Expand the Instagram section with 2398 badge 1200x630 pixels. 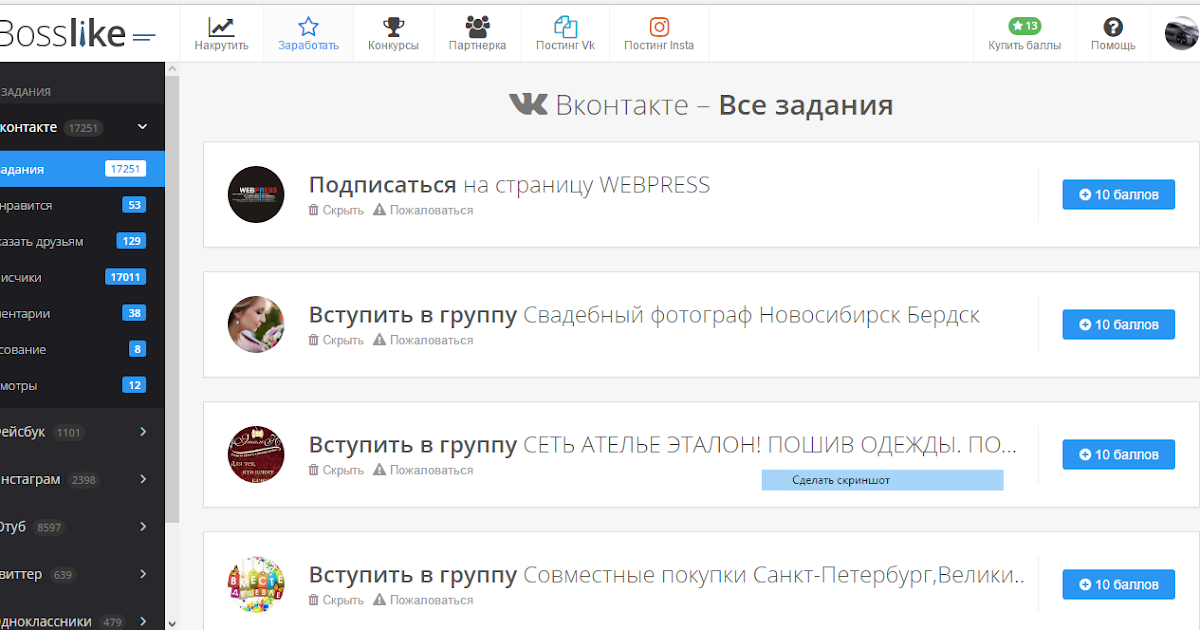[82, 480]
